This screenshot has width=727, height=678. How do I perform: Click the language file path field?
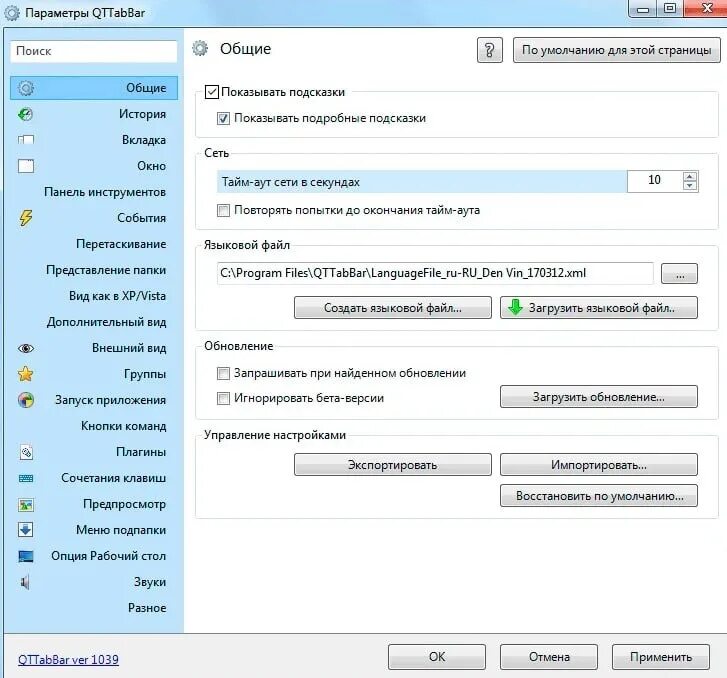tap(435, 273)
